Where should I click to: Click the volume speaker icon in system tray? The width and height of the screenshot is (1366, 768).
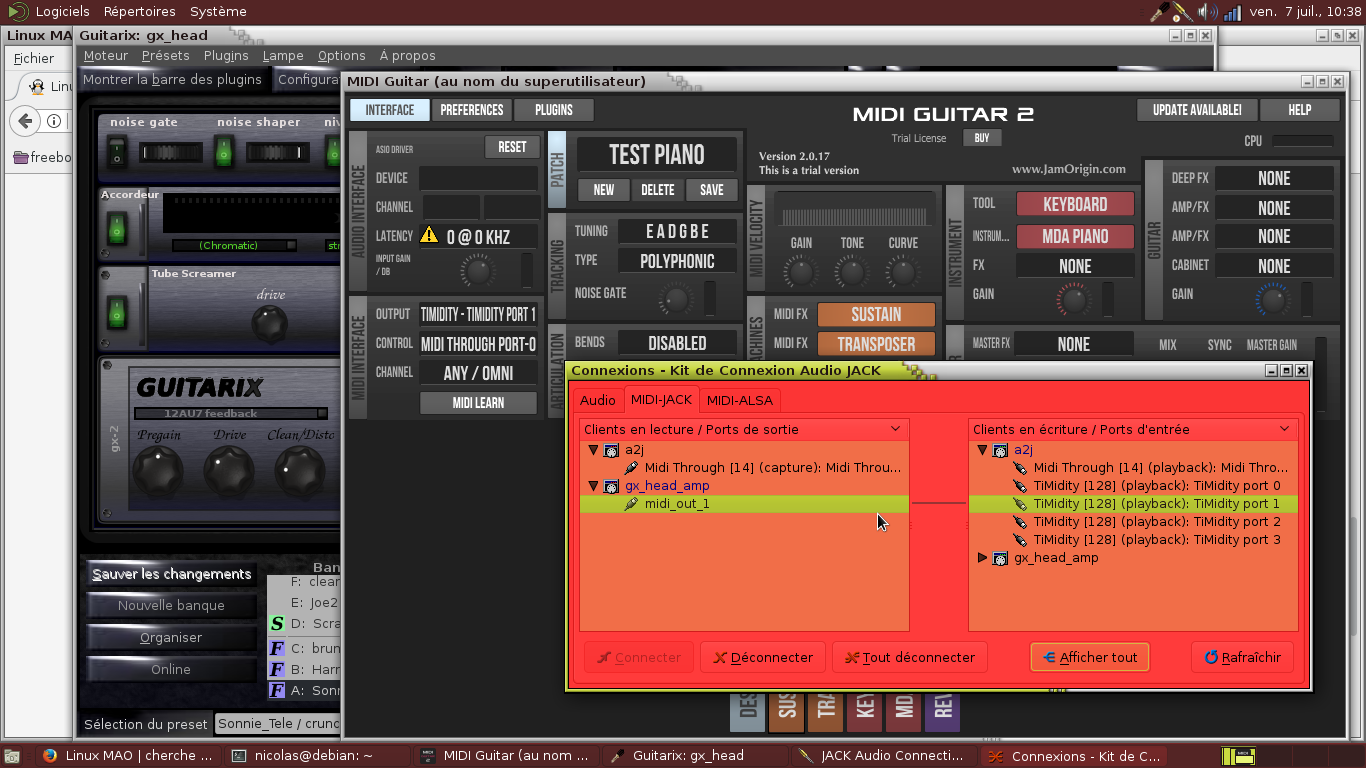click(x=1208, y=12)
